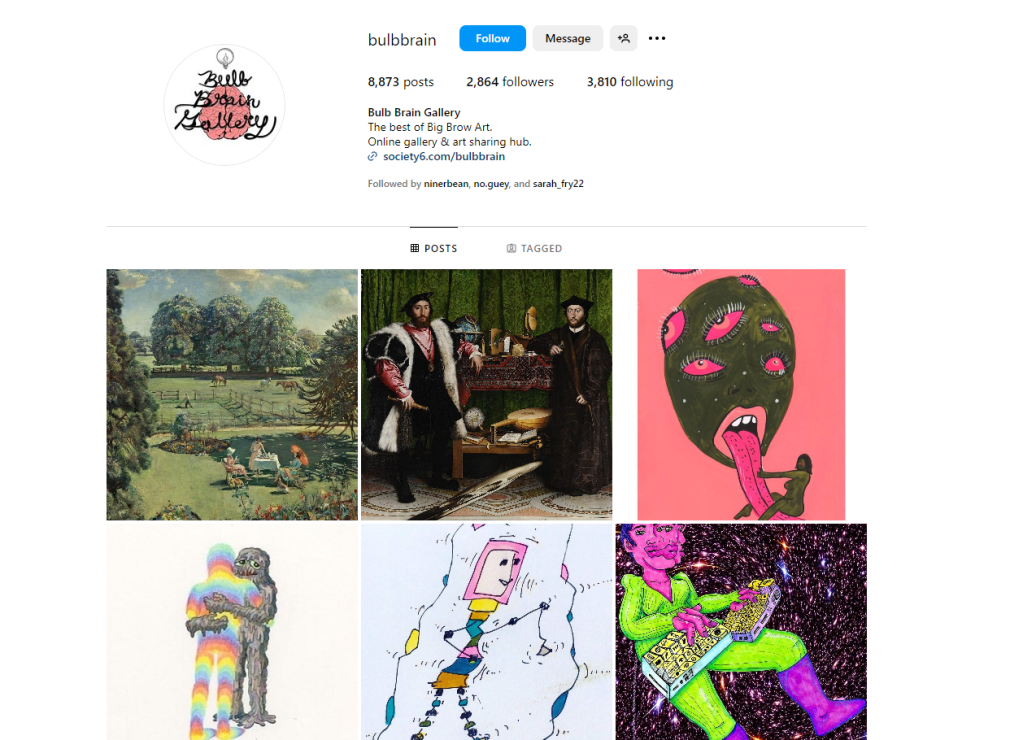Select the POSTS tab
This screenshot has width=1023, height=740.
(x=434, y=248)
